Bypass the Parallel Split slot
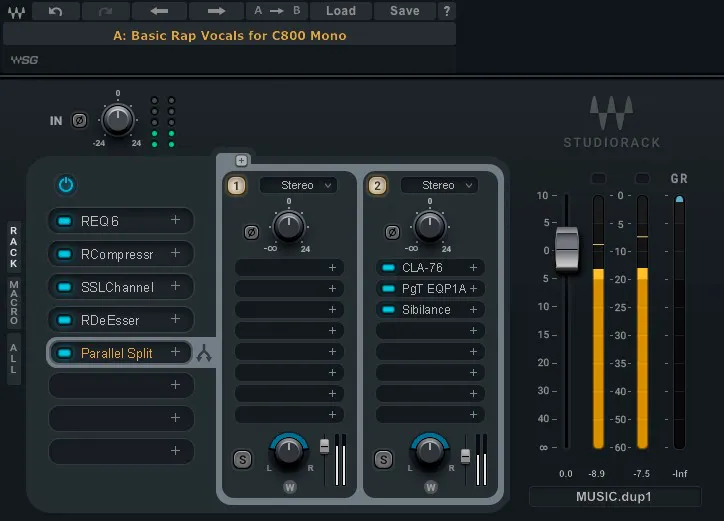The image size is (724, 521). (x=65, y=353)
